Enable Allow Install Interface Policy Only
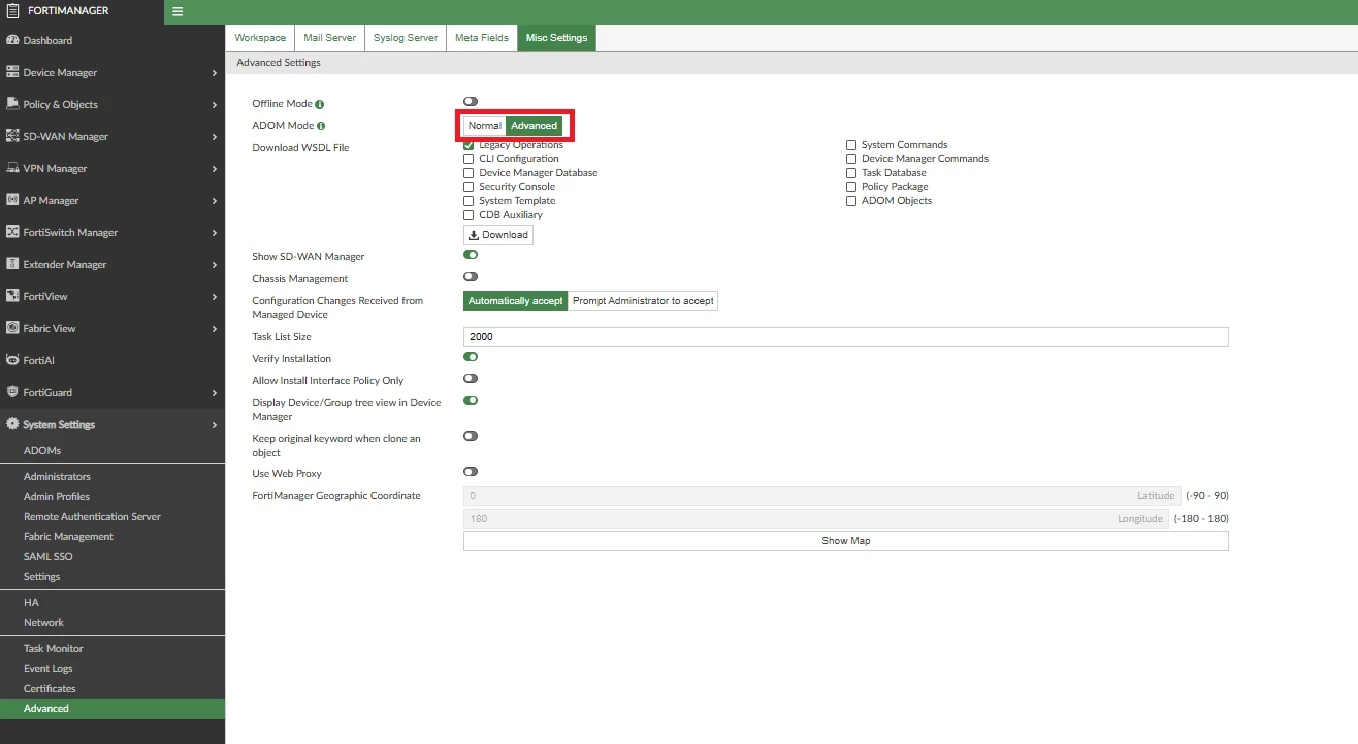 470,379
